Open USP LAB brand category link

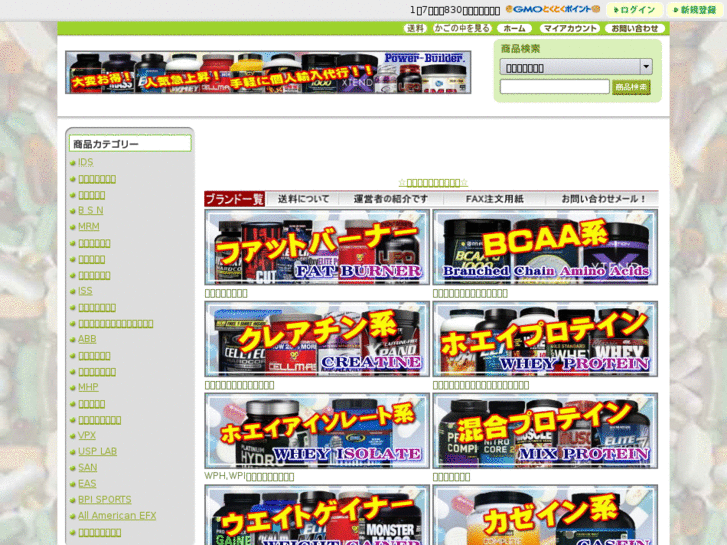(x=97, y=451)
